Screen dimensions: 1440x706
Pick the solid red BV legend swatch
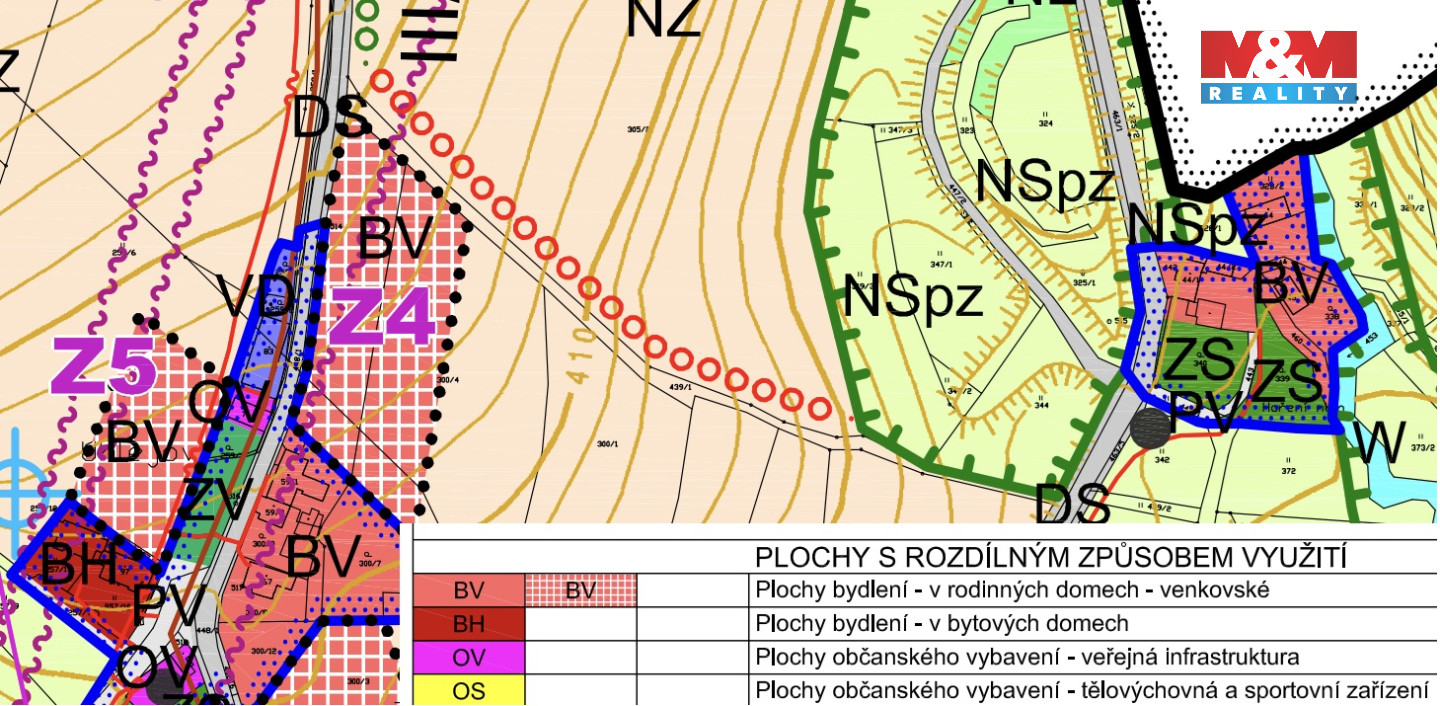468,590
